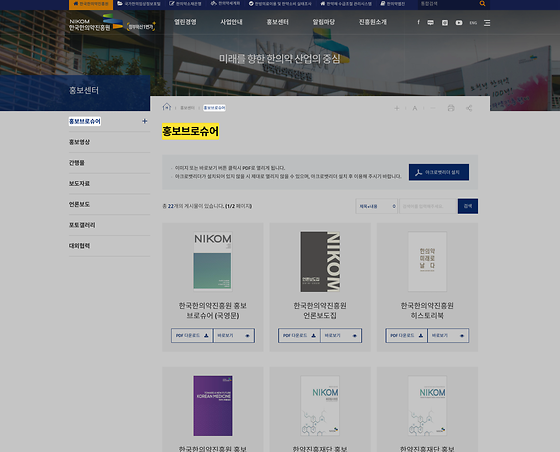
Task: Click 바로보기 for 언론보도집
Action: point(341,335)
